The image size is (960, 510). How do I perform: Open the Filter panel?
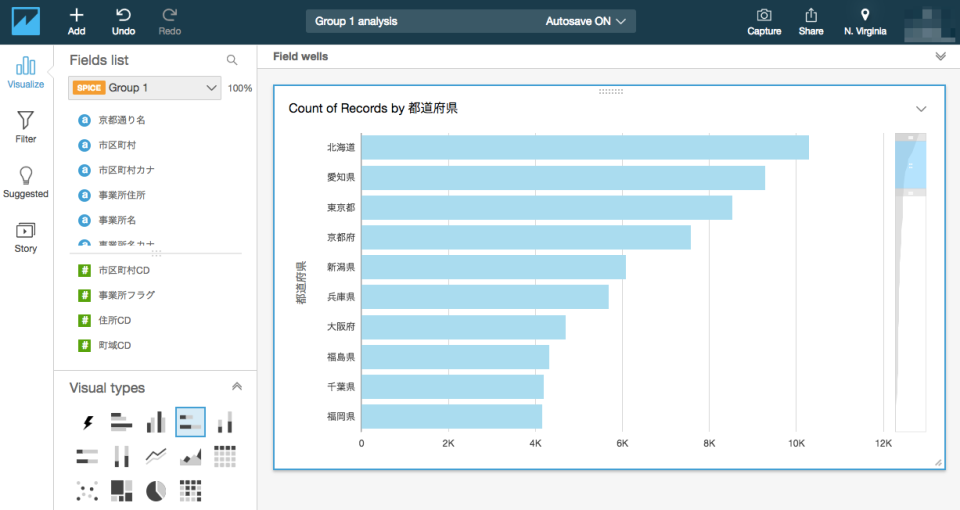click(26, 127)
